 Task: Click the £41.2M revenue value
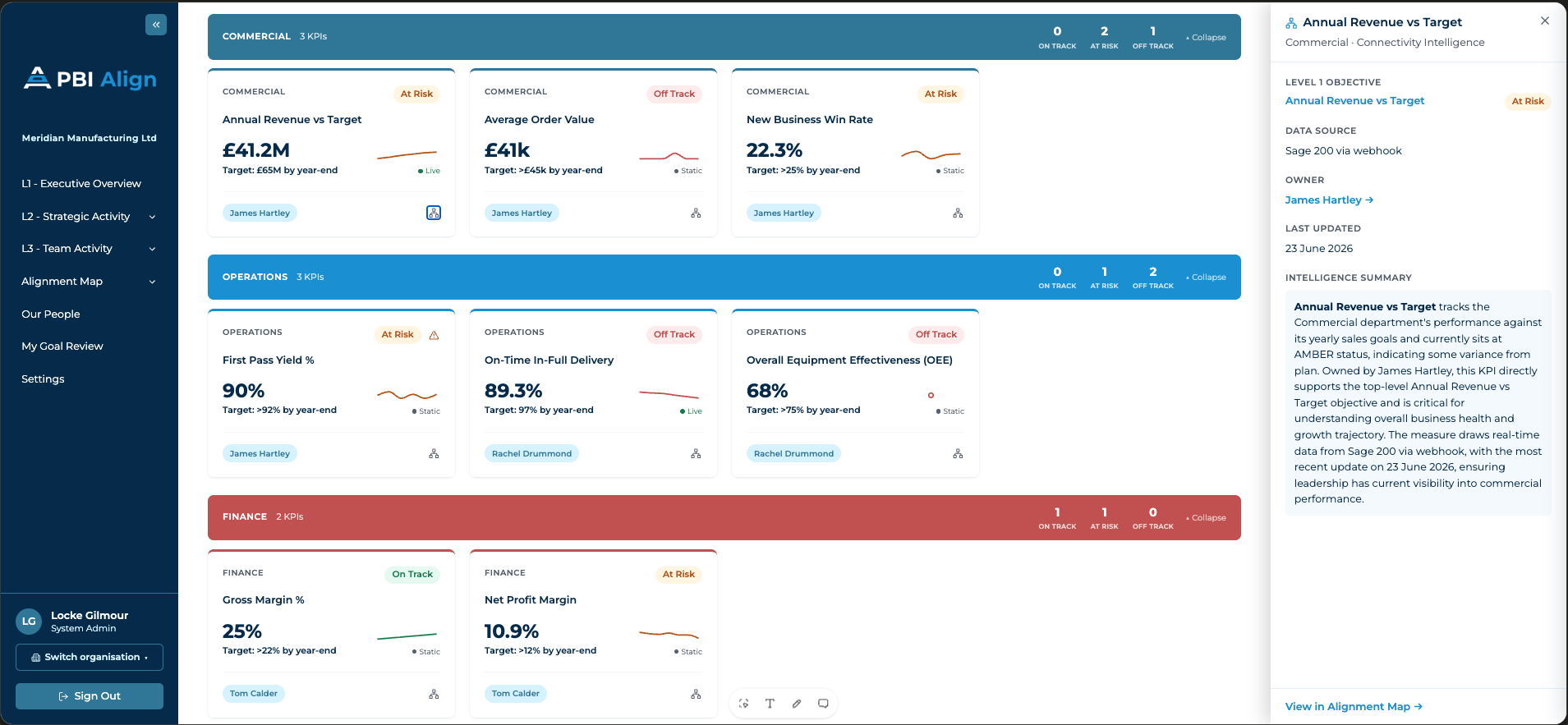click(256, 150)
